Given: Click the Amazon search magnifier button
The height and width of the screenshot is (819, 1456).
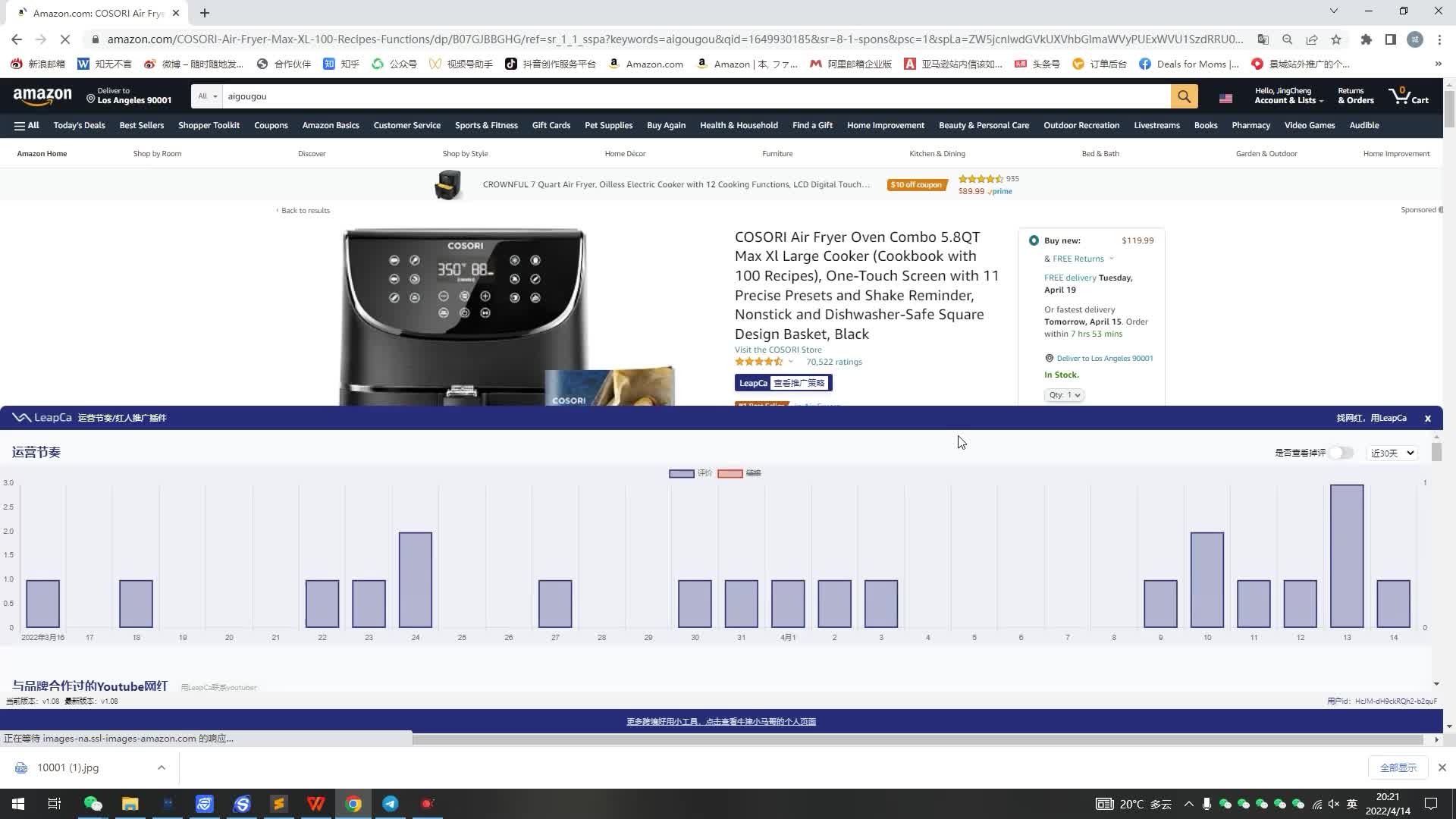Looking at the screenshot, I should [1184, 96].
